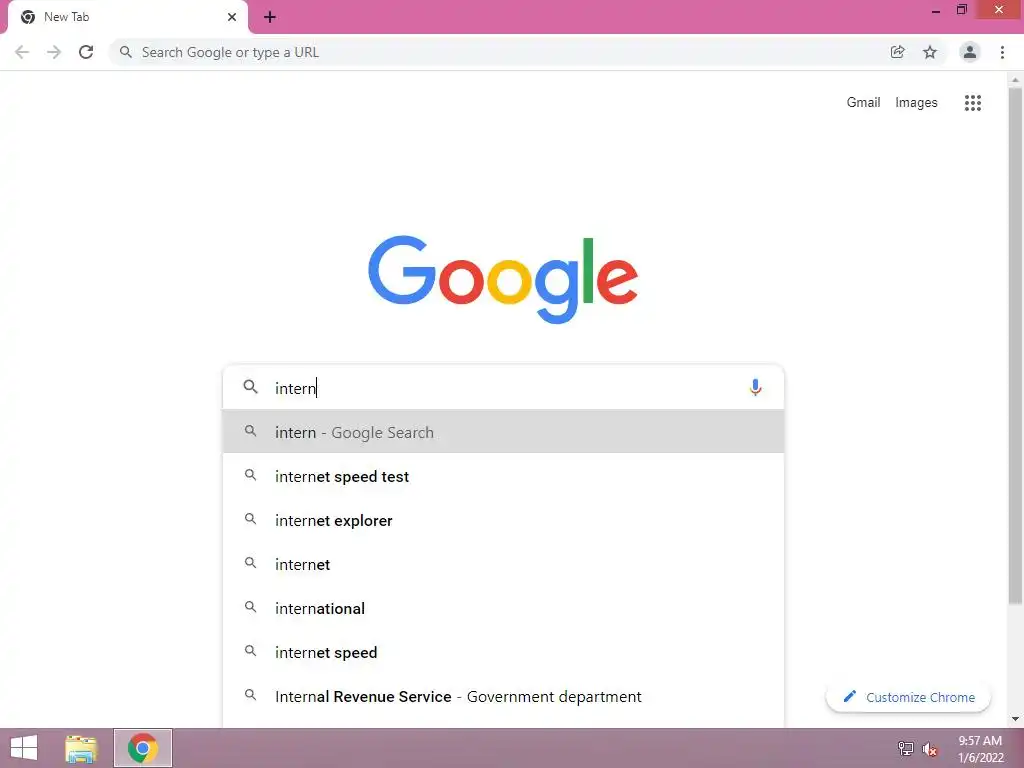
Task: Choose suggestion internet speed test
Action: [x=503, y=476]
